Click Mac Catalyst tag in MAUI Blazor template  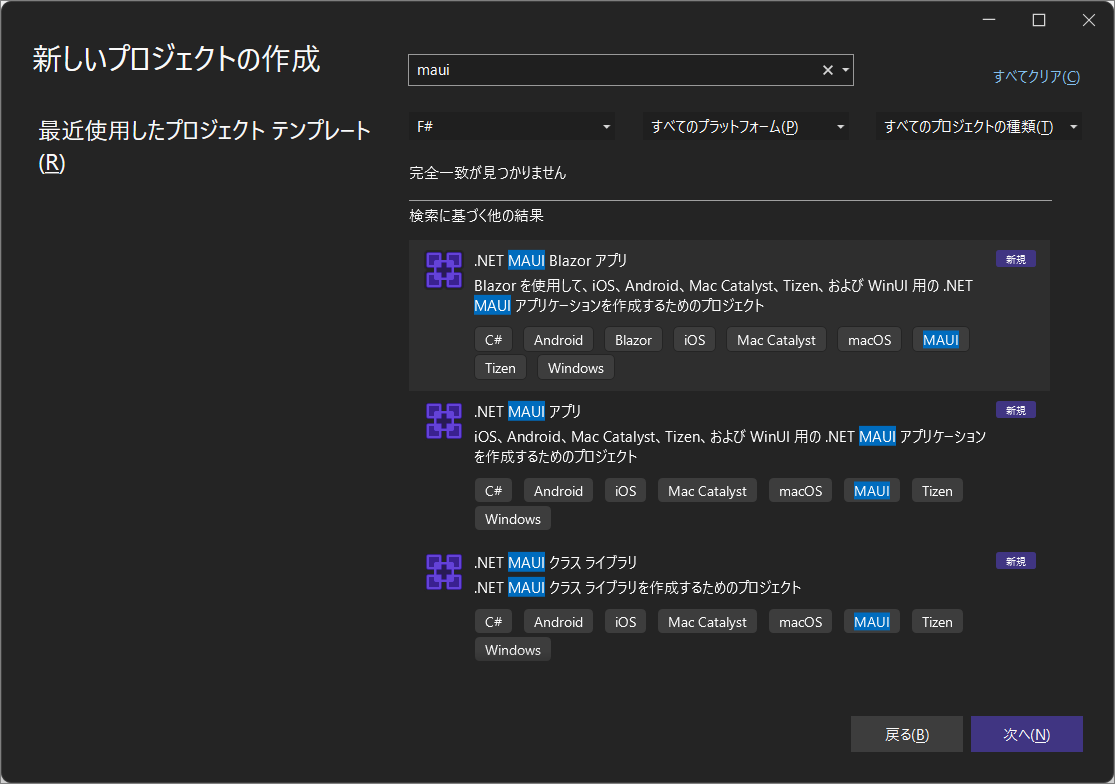[777, 340]
